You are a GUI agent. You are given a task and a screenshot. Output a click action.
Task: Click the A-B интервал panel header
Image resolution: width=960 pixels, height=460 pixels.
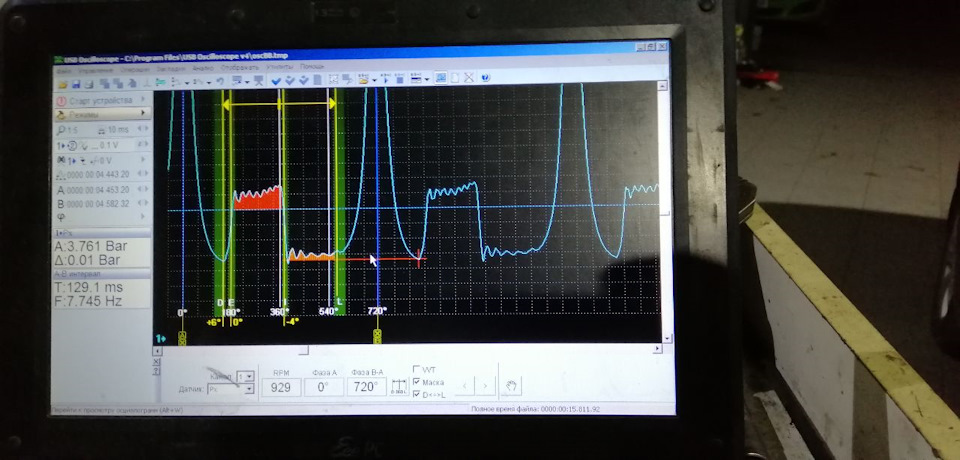102,274
